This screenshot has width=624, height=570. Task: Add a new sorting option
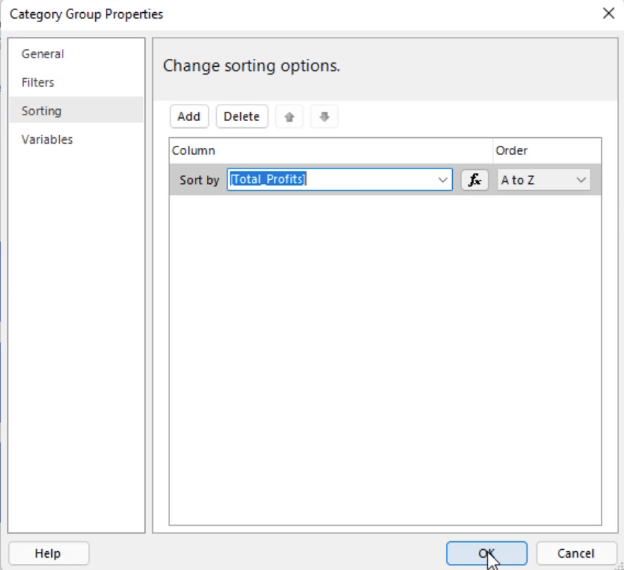pos(189,117)
